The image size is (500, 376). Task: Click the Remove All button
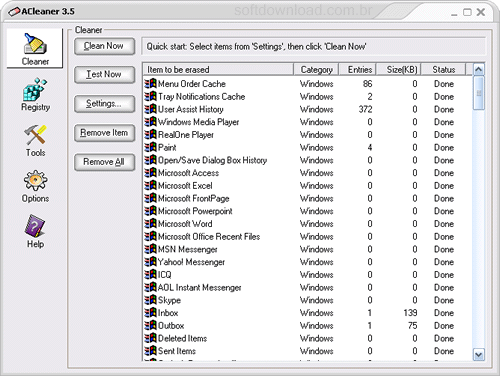[104, 162]
